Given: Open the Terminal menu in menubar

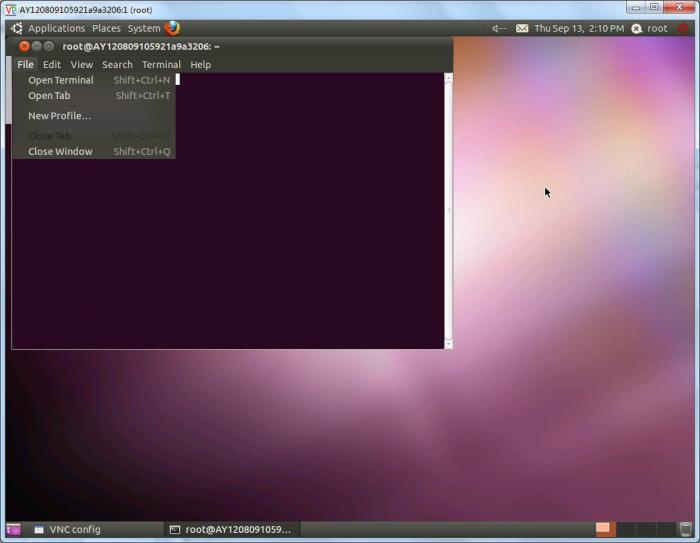Looking at the screenshot, I should [161, 64].
